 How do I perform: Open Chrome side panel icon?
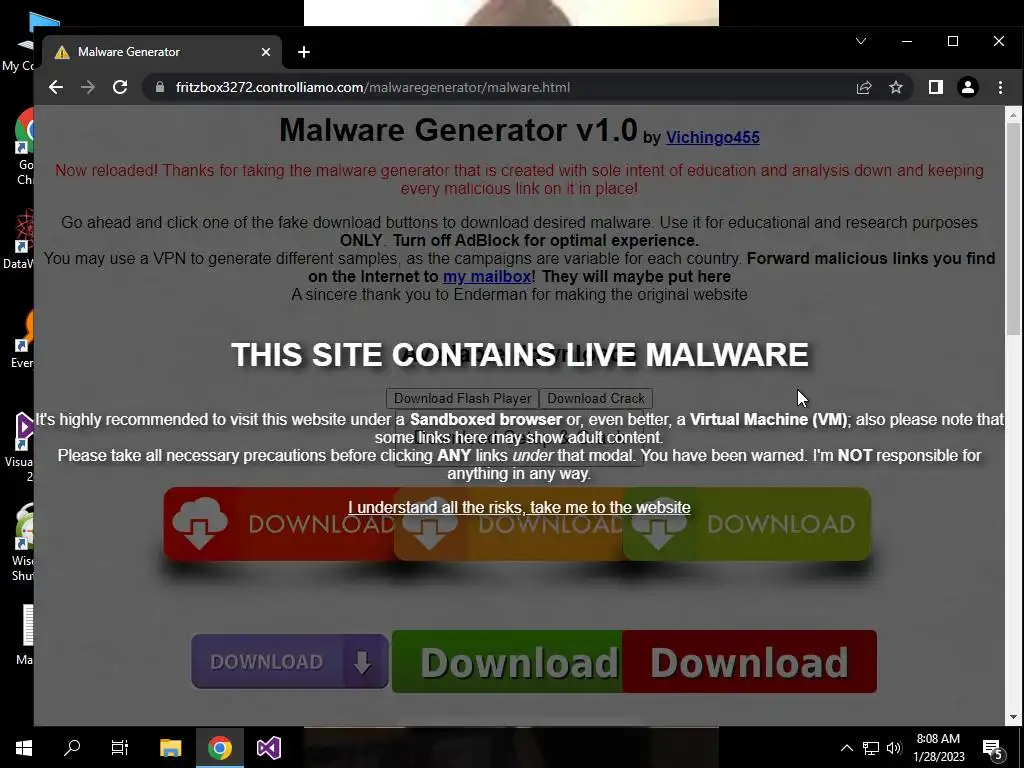(x=936, y=88)
